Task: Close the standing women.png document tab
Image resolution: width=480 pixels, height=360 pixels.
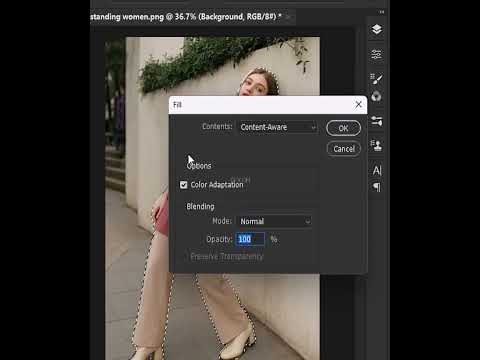Action: click(289, 16)
